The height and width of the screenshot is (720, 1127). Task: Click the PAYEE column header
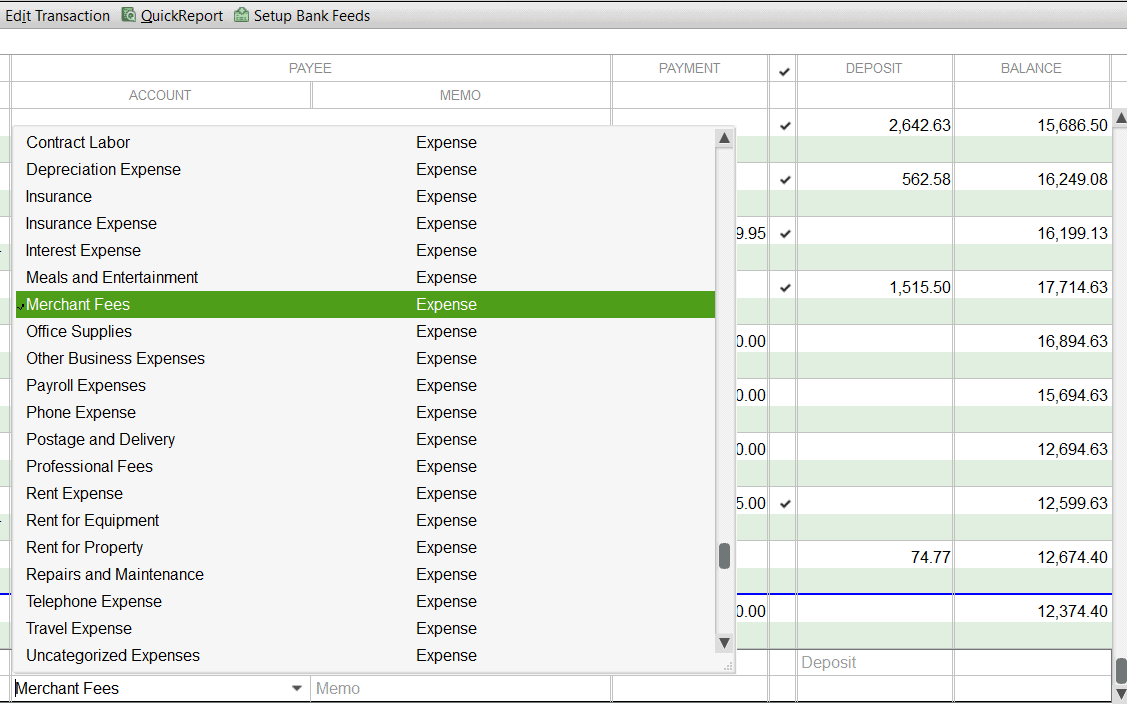coord(310,68)
